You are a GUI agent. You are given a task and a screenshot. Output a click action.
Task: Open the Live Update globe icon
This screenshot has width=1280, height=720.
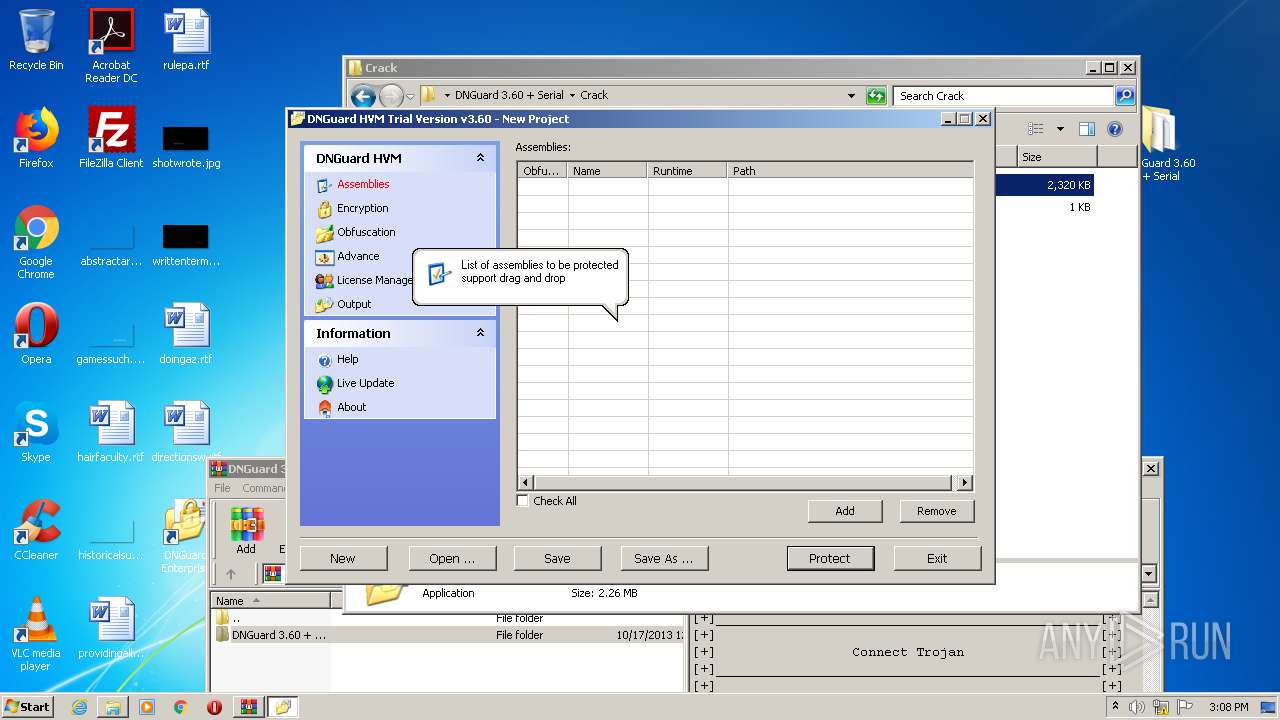click(324, 384)
